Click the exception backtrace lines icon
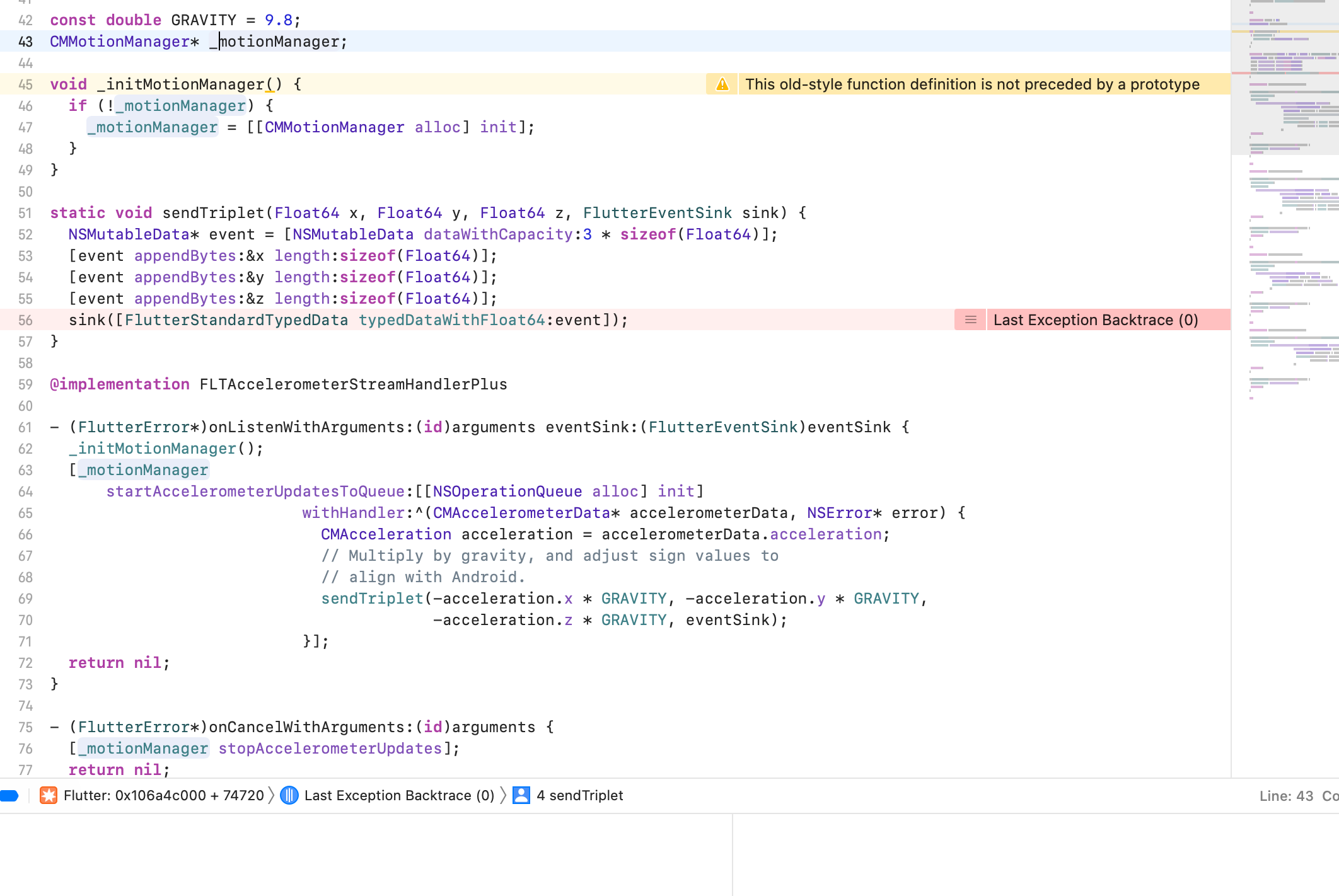Screen dimensions: 1339x896 click(970, 320)
